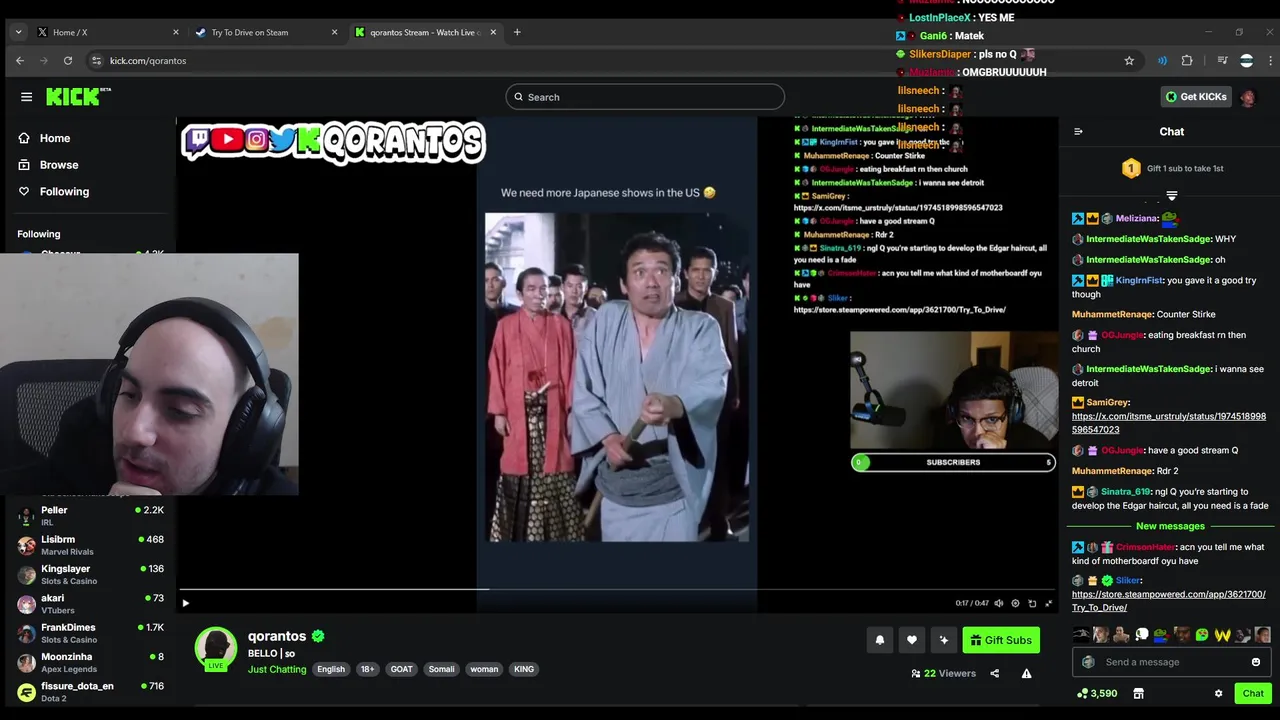Open qorantos channel avatar

[215, 648]
